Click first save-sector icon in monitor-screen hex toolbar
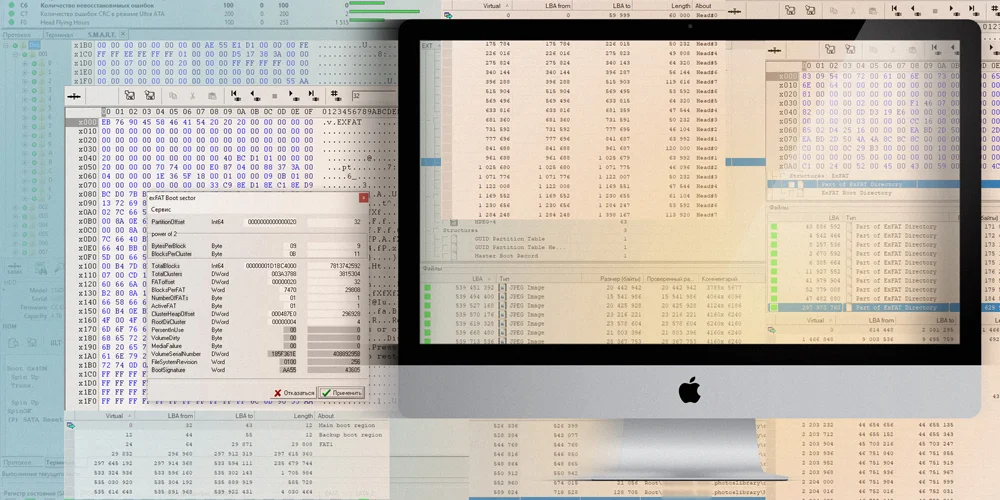1000x500 pixels. click(x=830, y=49)
